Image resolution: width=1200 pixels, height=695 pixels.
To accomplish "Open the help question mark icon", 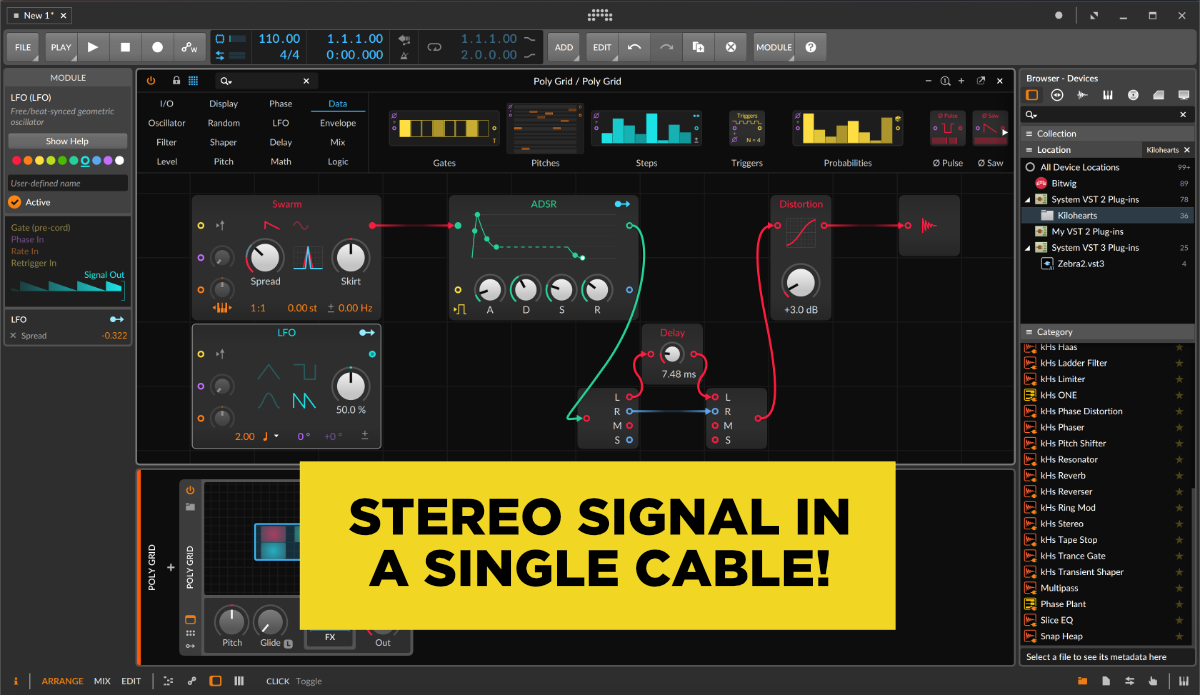I will click(x=810, y=47).
